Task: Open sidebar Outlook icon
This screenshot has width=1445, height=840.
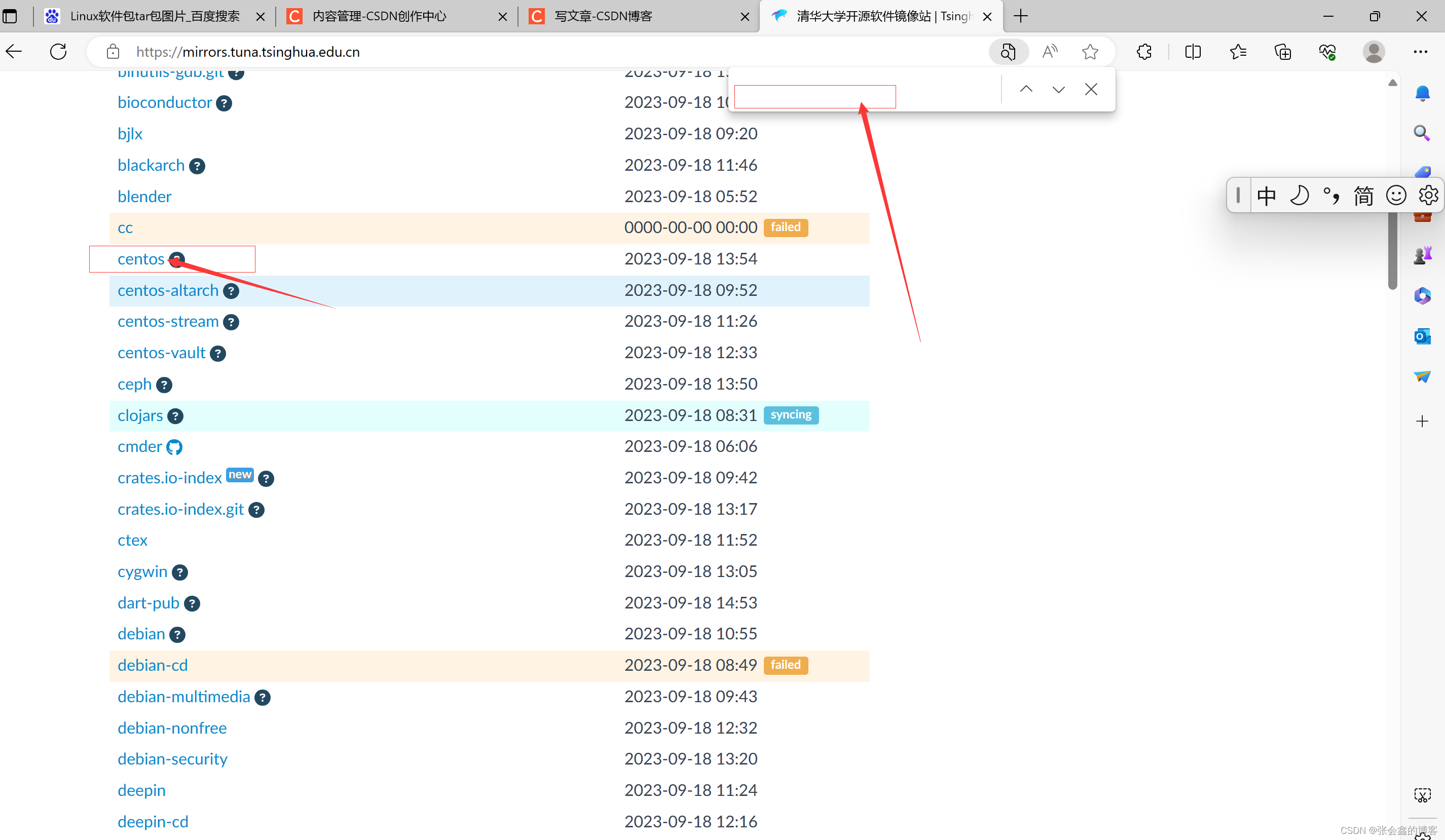Action: 1422,336
